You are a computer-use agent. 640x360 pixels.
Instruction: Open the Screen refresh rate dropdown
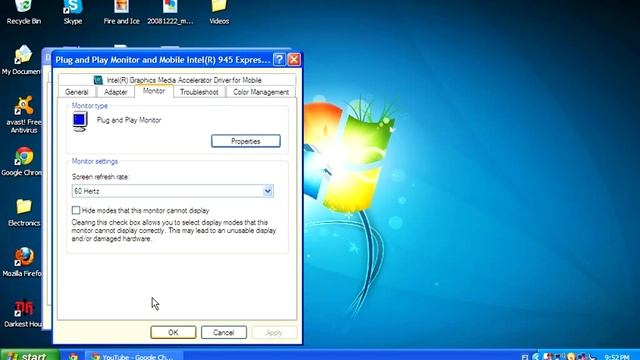pyautogui.click(x=268, y=191)
